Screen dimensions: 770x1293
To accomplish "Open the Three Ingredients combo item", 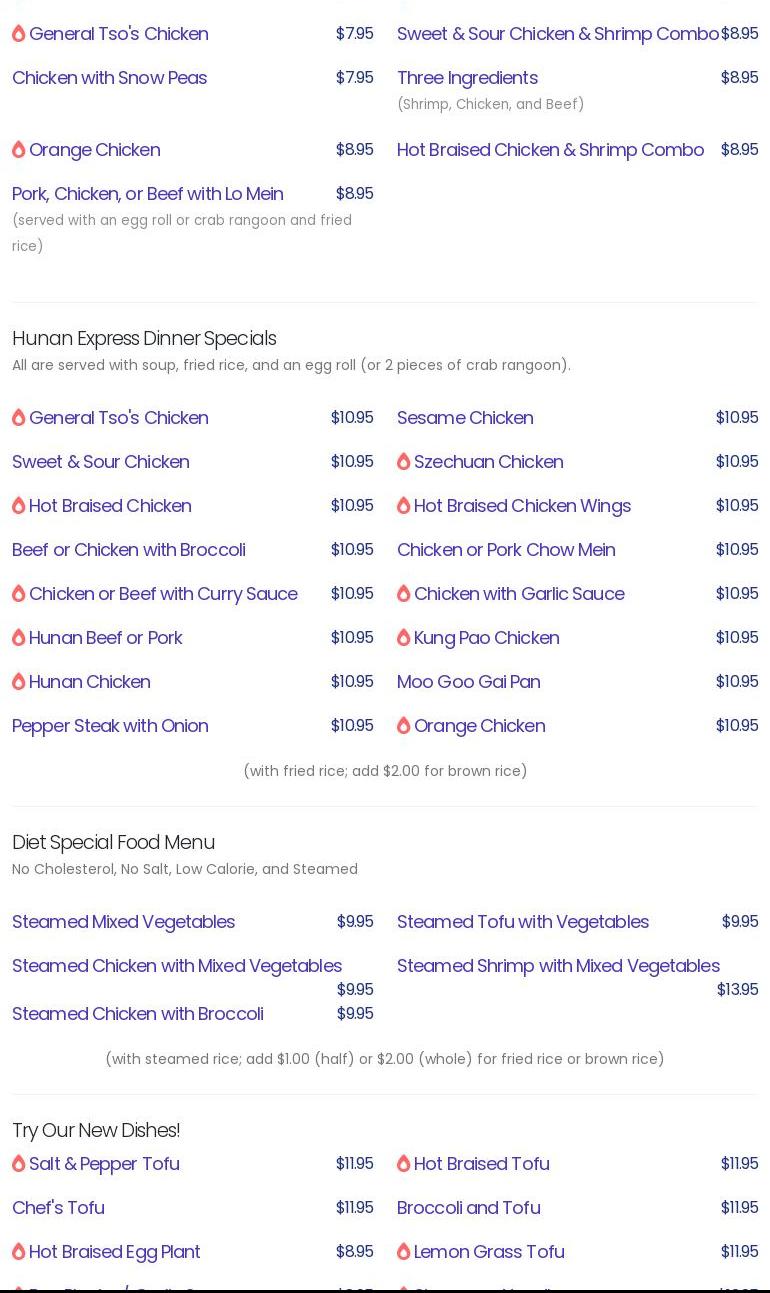I will click(467, 78).
